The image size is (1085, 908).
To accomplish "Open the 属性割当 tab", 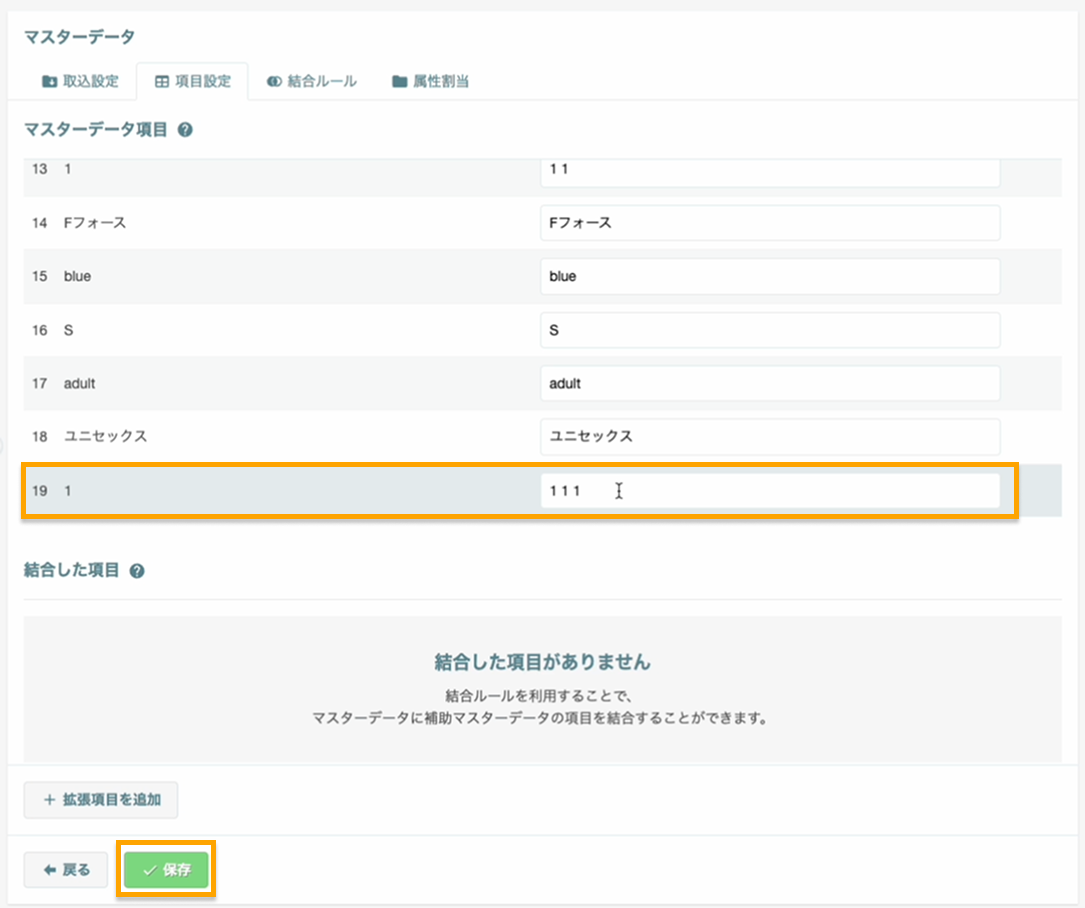I will pos(430,82).
